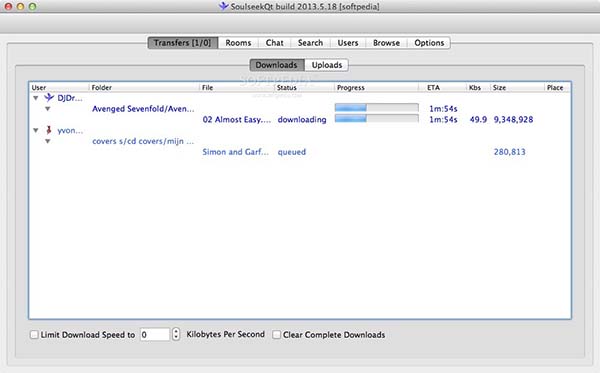Image resolution: width=600 pixels, height=373 pixels.
Task: Click the download speed limit input field
Action: (x=155, y=335)
